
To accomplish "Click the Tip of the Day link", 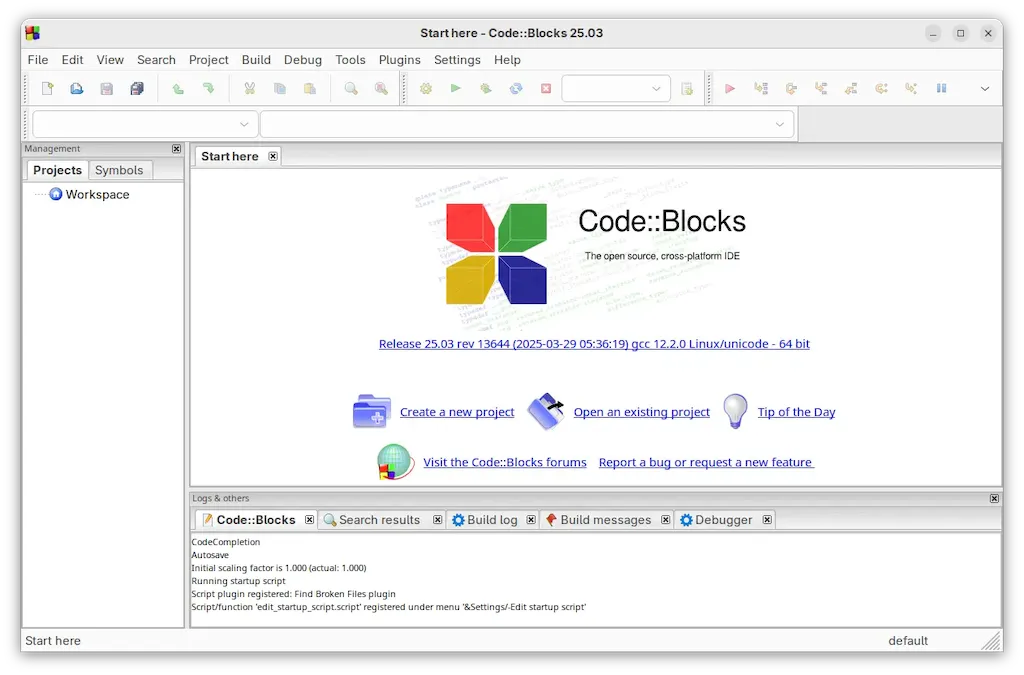I will click(796, 412).
